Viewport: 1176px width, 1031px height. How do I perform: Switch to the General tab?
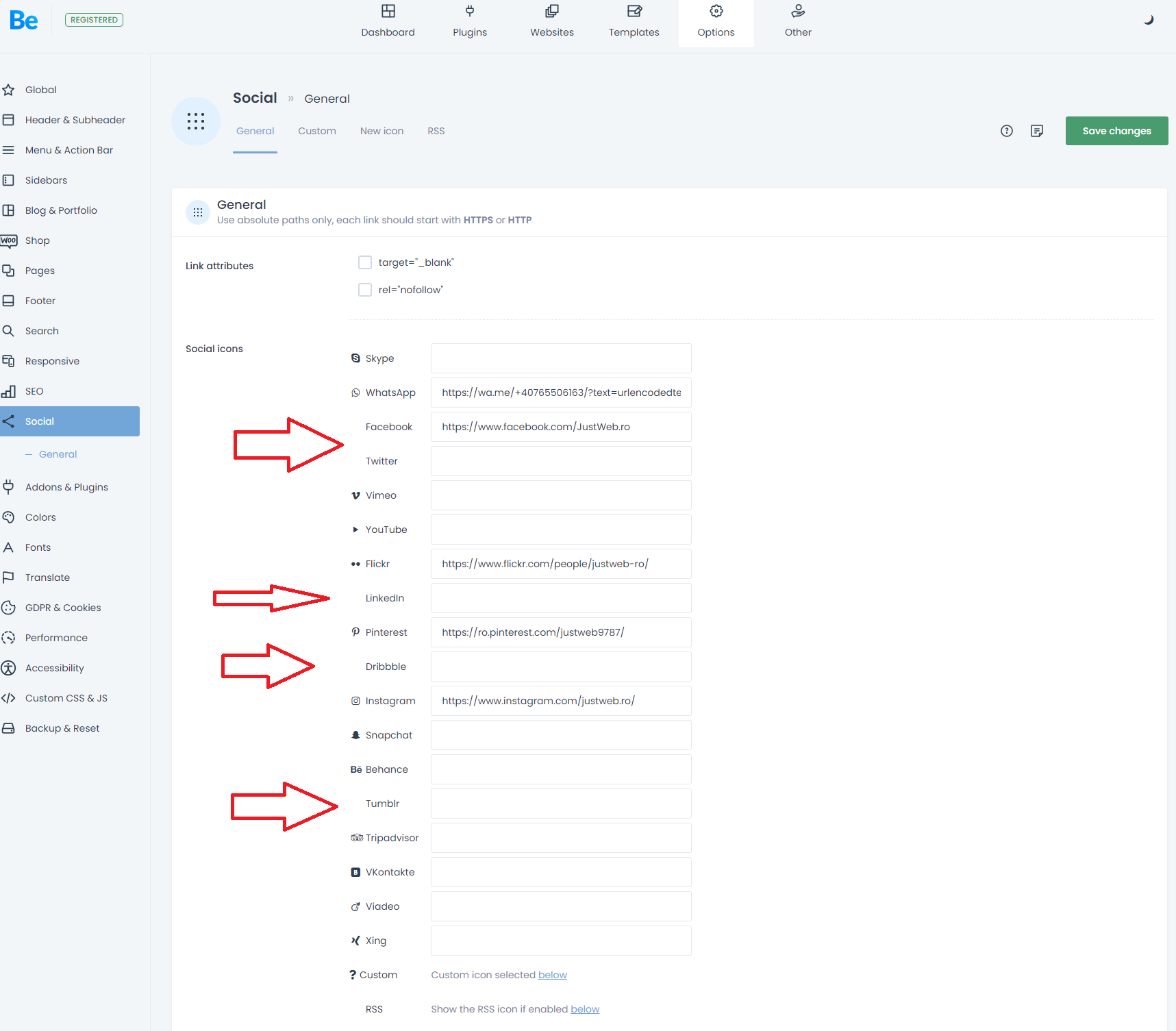click(255, 131)
